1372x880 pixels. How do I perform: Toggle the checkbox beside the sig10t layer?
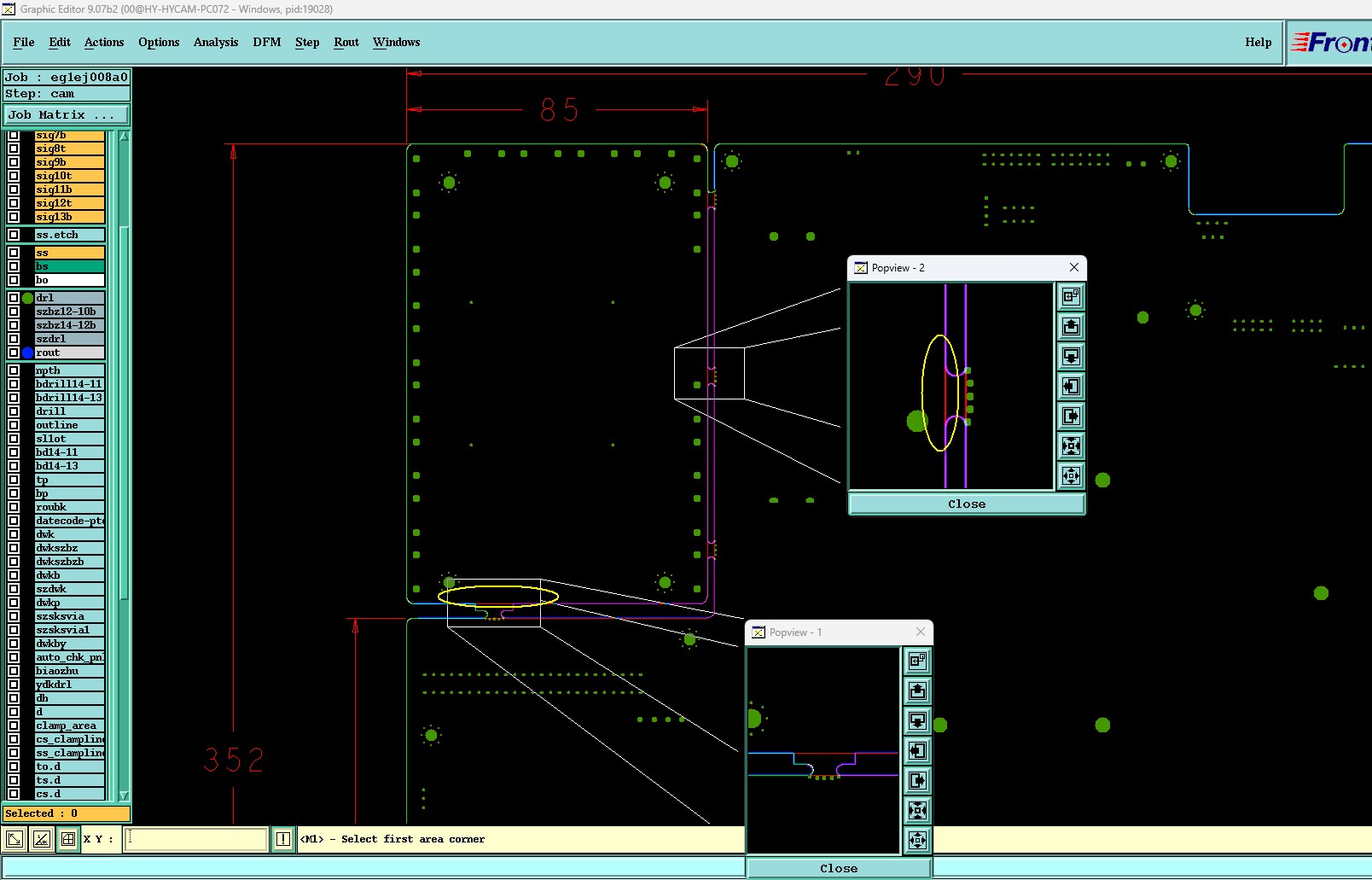coord(14,176)
